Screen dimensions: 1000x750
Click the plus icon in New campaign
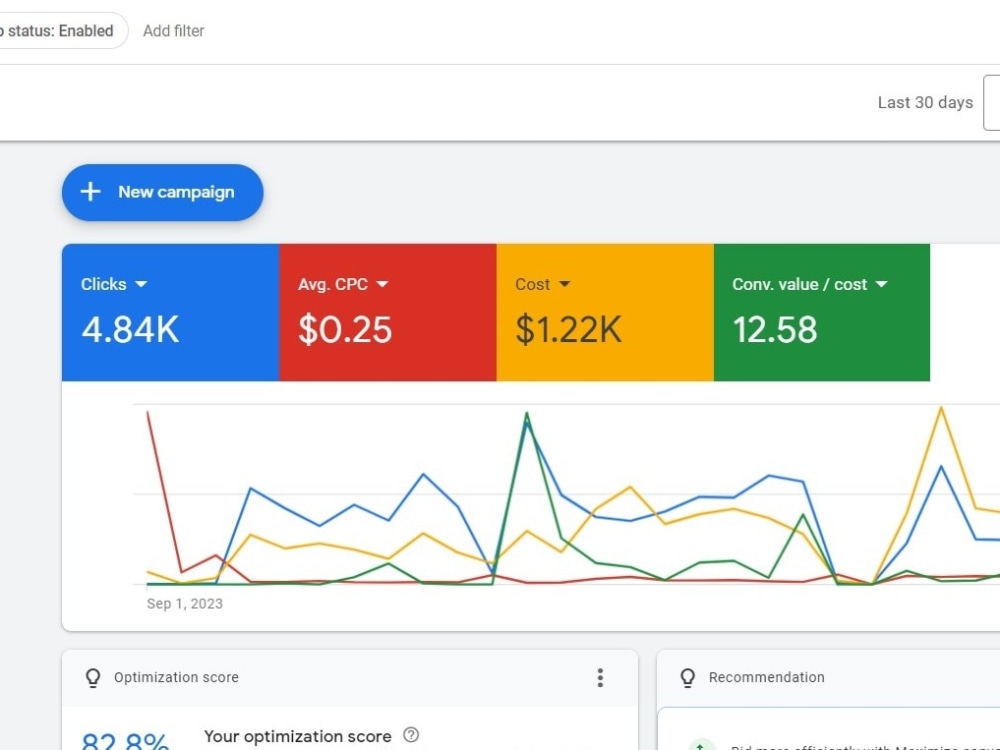(x=91, y=192)
